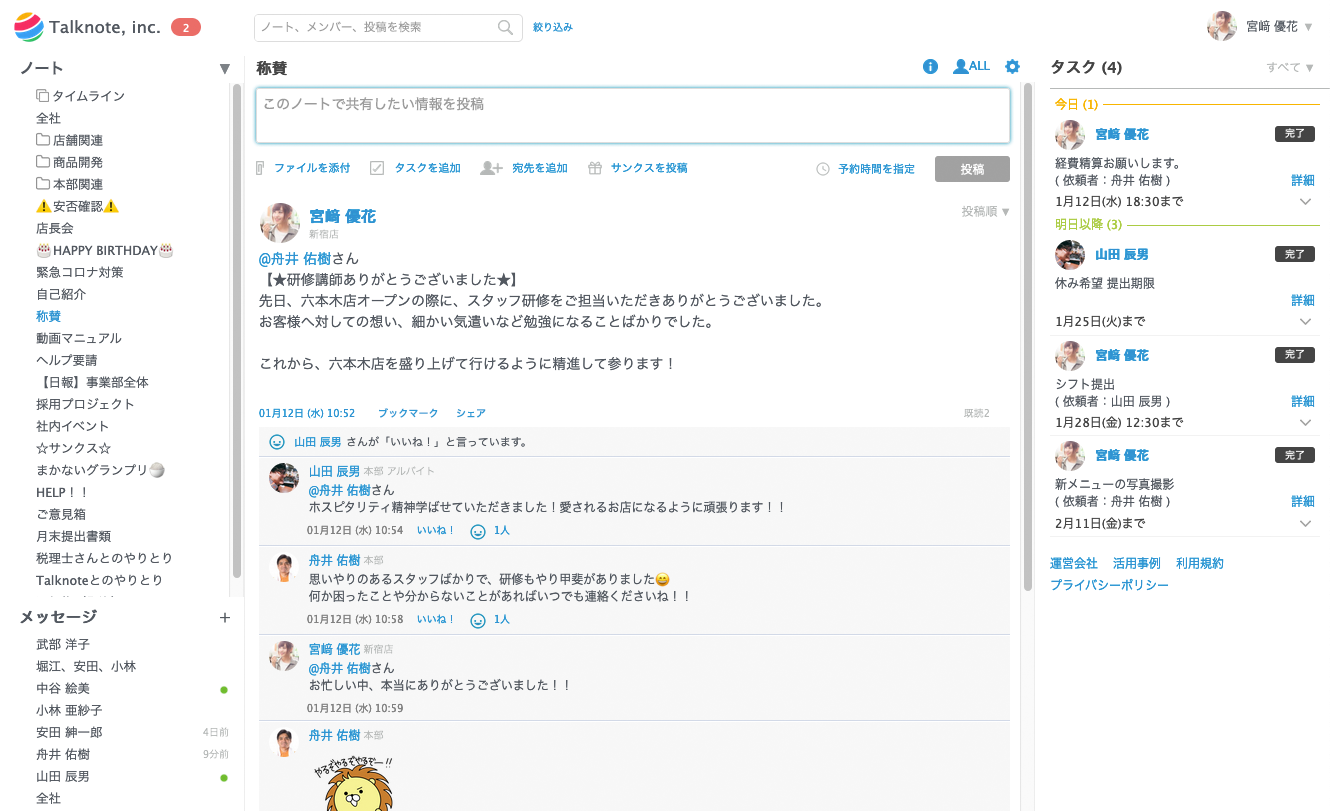Check the タスクを追加 checkbox

pos(377,168)
